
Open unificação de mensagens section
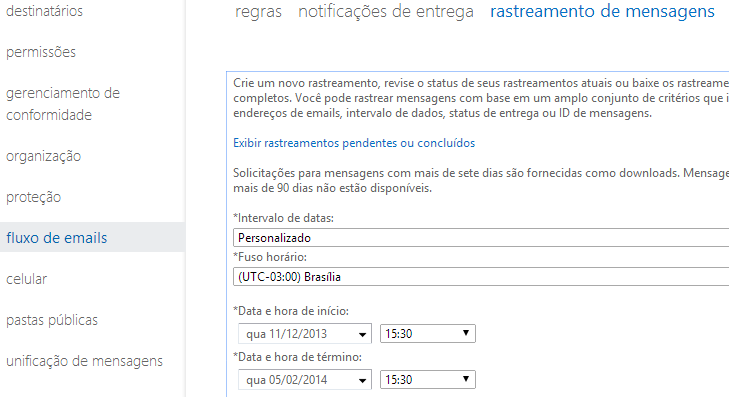84,361
